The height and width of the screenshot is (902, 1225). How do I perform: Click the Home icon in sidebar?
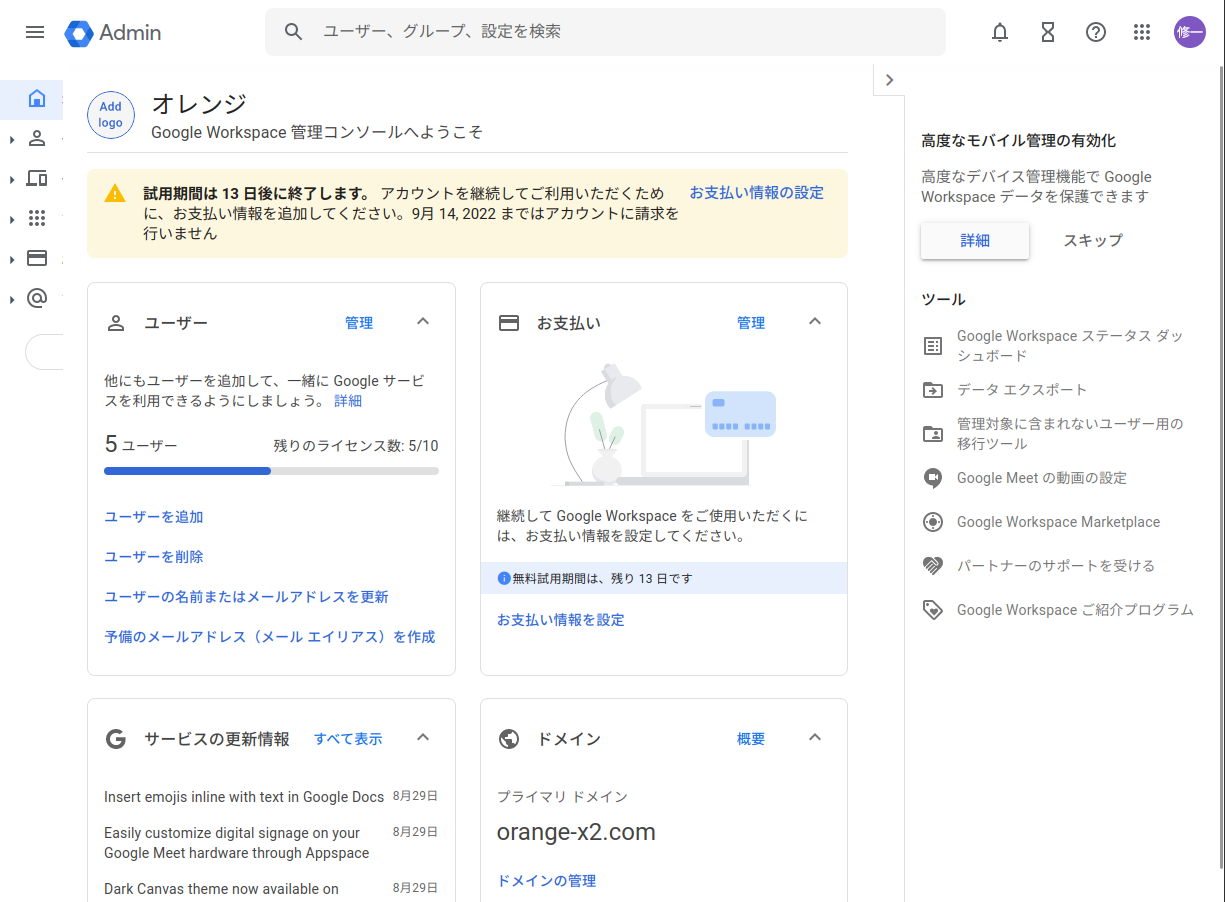tap(37, 98)
